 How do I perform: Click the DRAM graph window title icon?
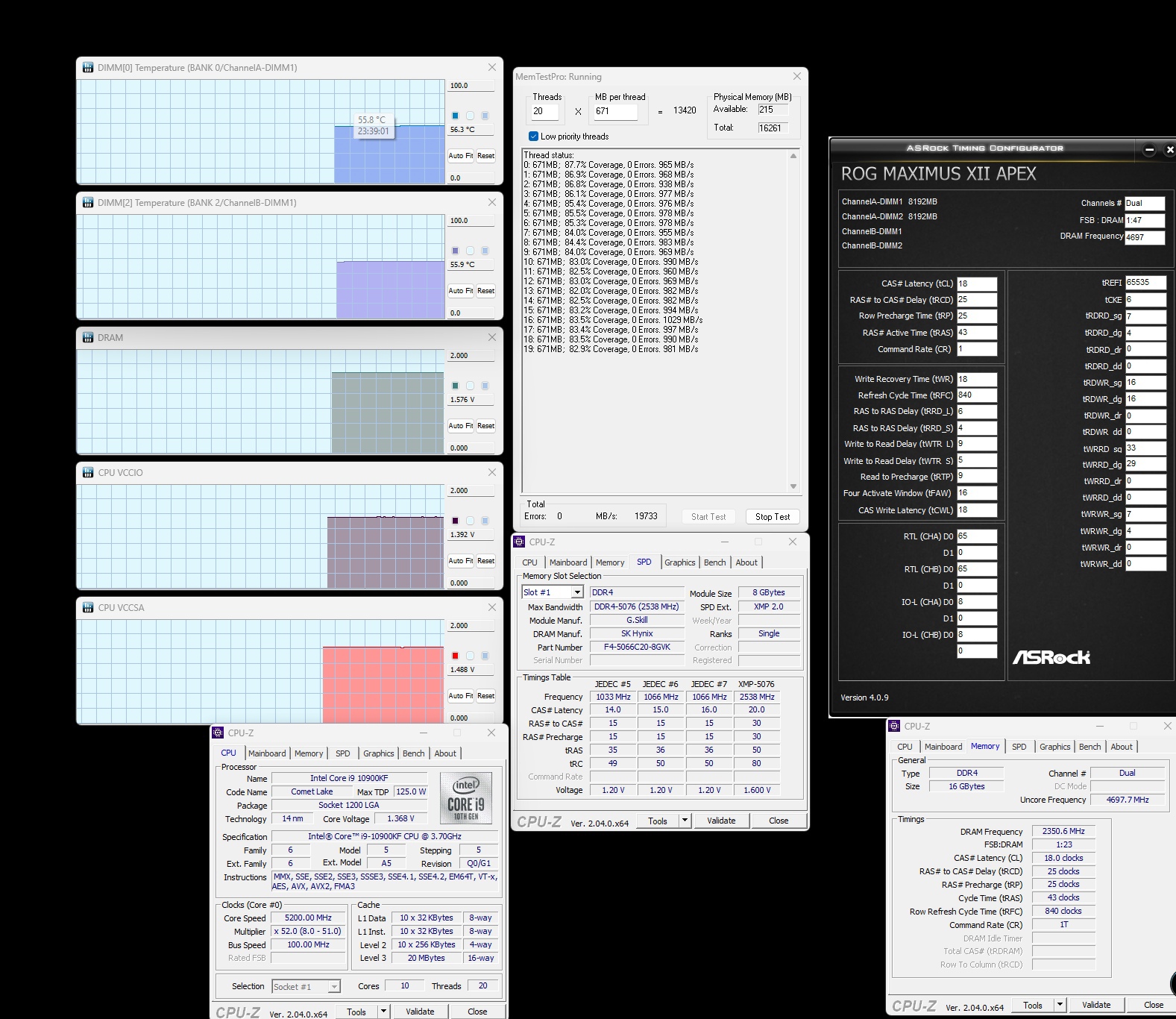click(x=88, y=338)
